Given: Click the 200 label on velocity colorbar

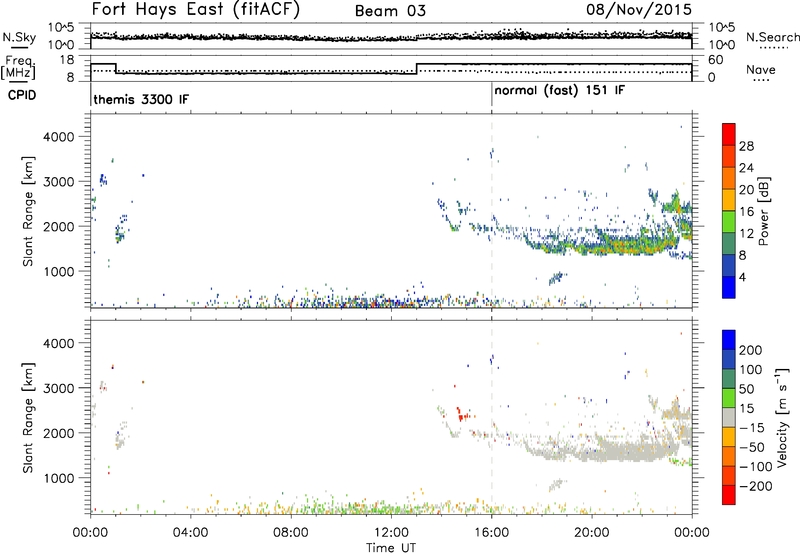Looking at the screenshot, I should (x=751, y=350).
